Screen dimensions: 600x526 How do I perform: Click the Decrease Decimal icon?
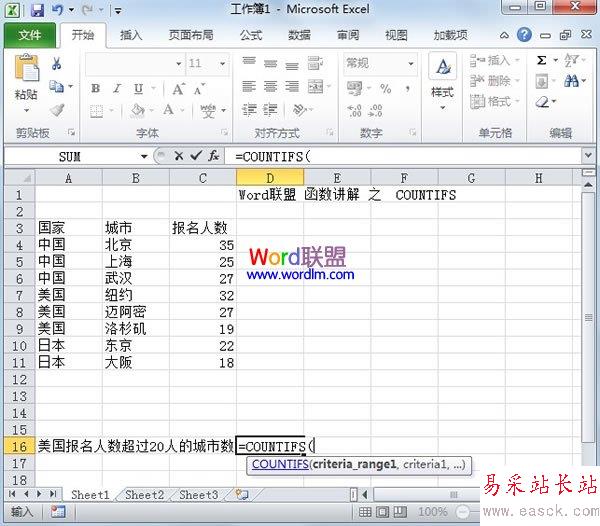[375, 111]
